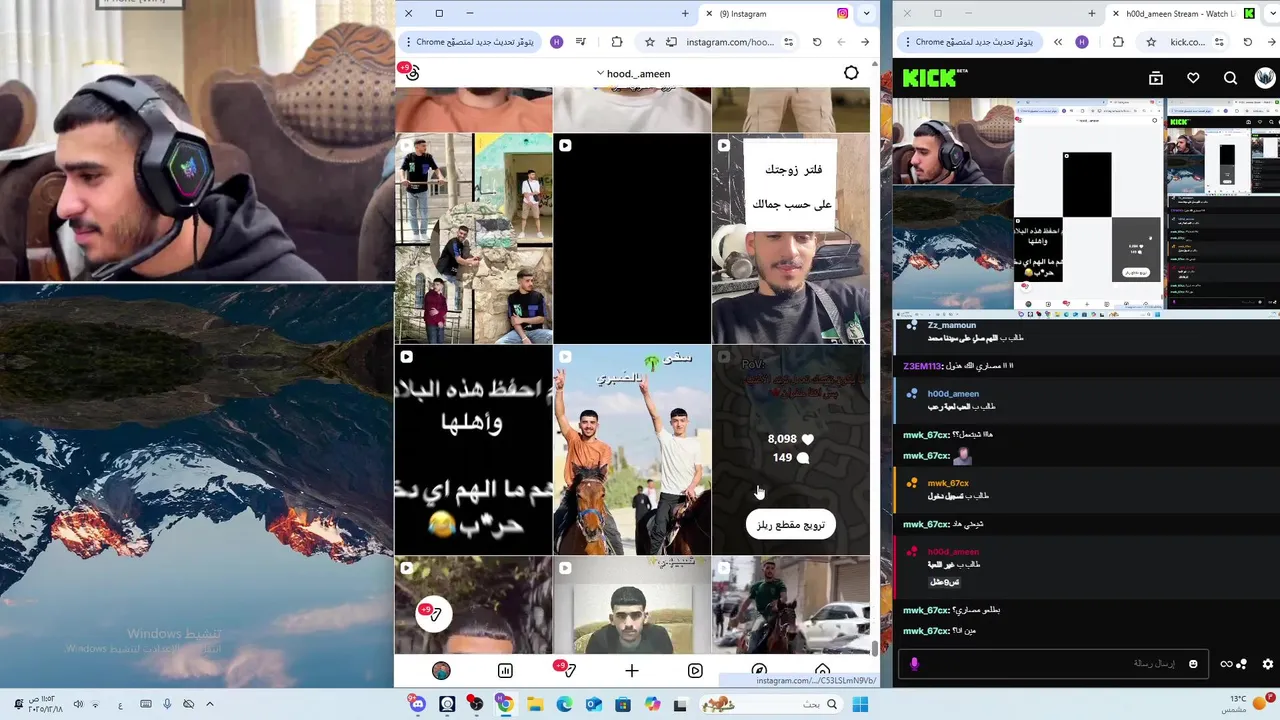Bookmark Kick page with star icon
Viewport: 1280px width, 720px height.
click(1151, 42)
